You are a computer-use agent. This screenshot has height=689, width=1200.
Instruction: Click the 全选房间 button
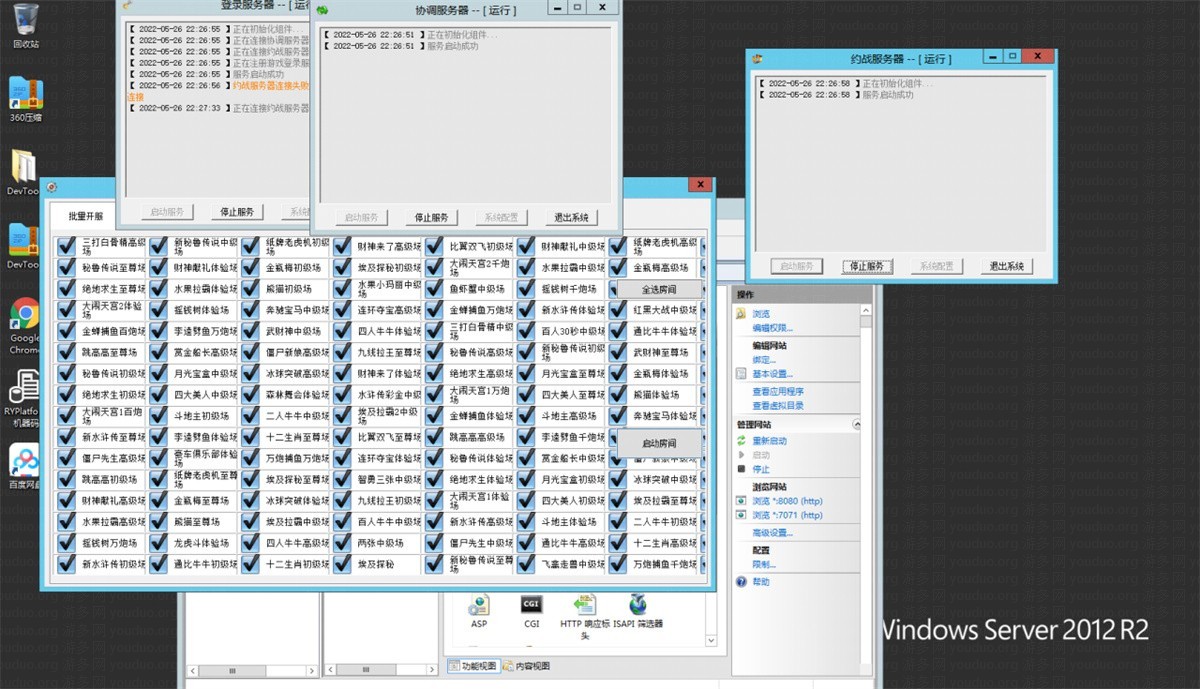(659, 289)
